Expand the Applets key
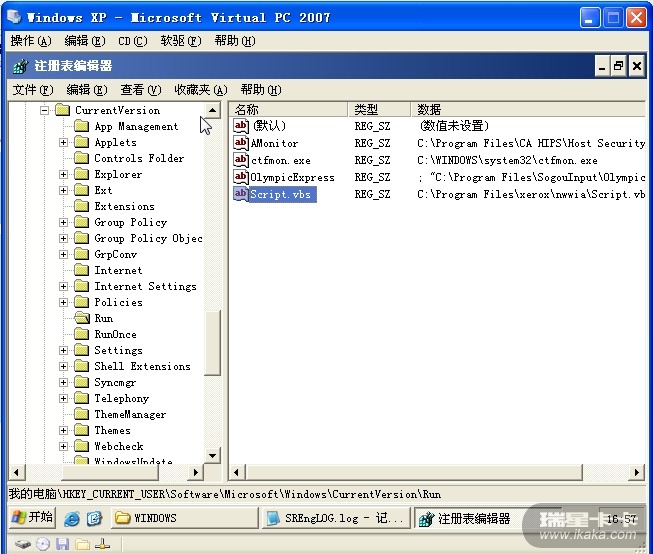653x554 pixels. [63, 142]
